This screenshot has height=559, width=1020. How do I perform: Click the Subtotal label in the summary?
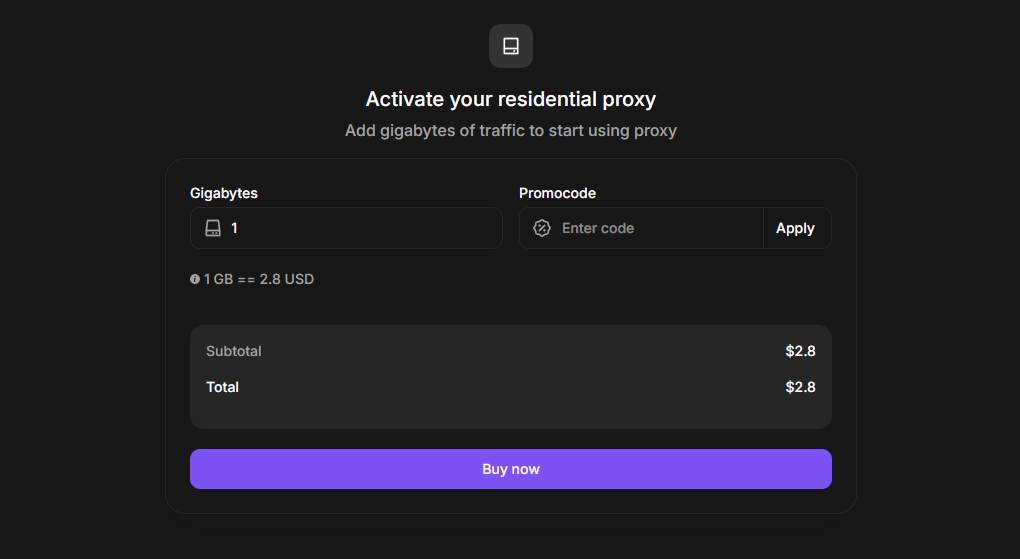pos(233,351)
